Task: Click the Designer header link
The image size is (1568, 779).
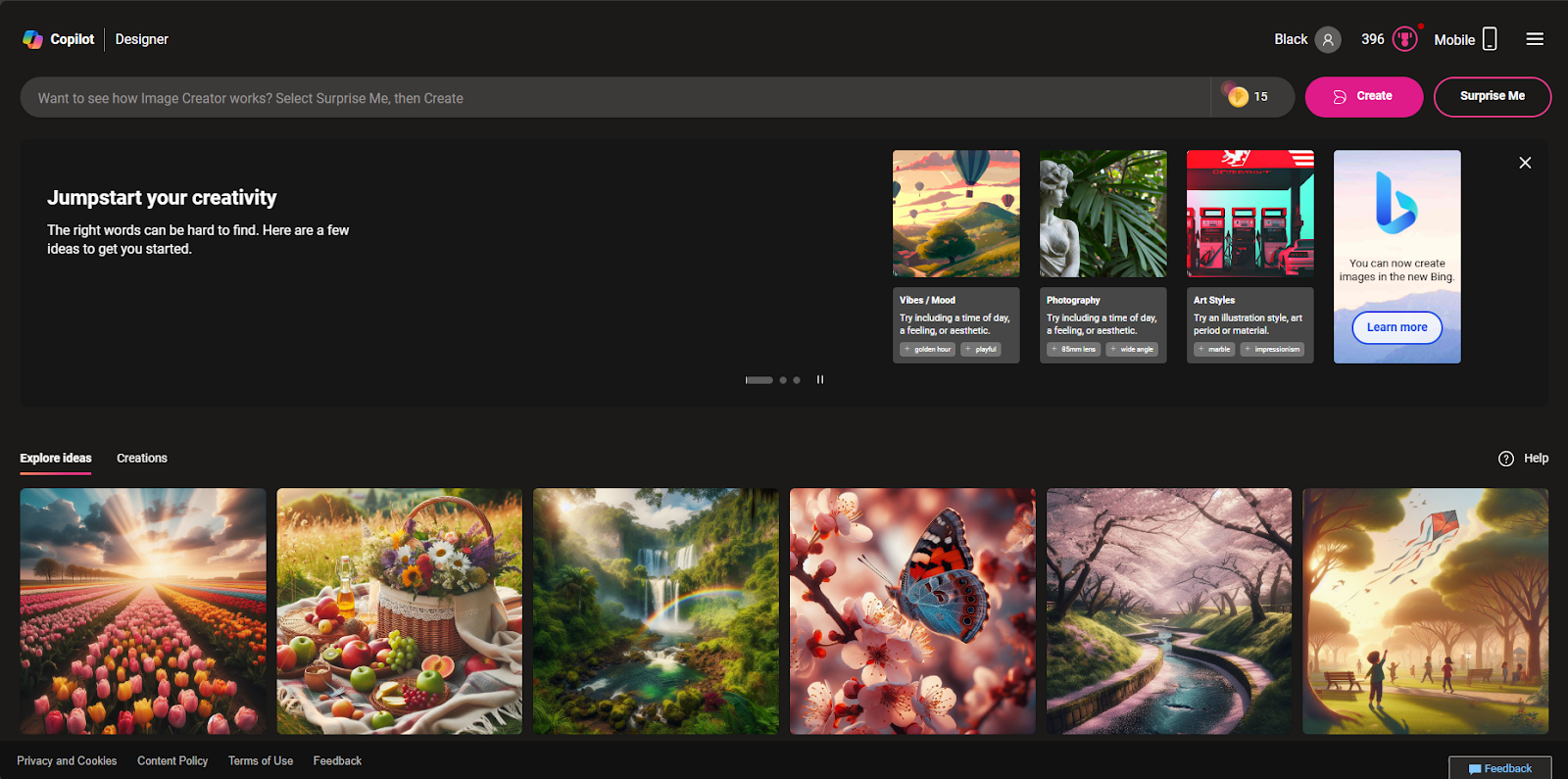Action: click(x=142, y=39)
